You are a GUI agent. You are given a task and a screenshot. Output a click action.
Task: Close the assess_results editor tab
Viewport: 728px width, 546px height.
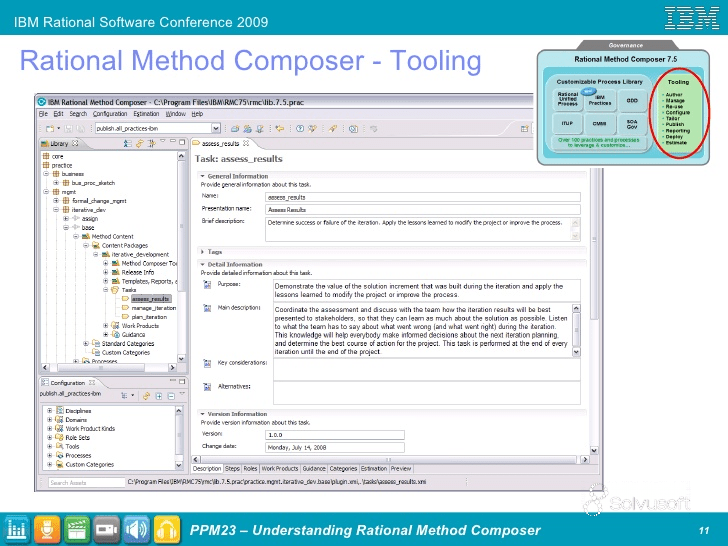point(247,143)
